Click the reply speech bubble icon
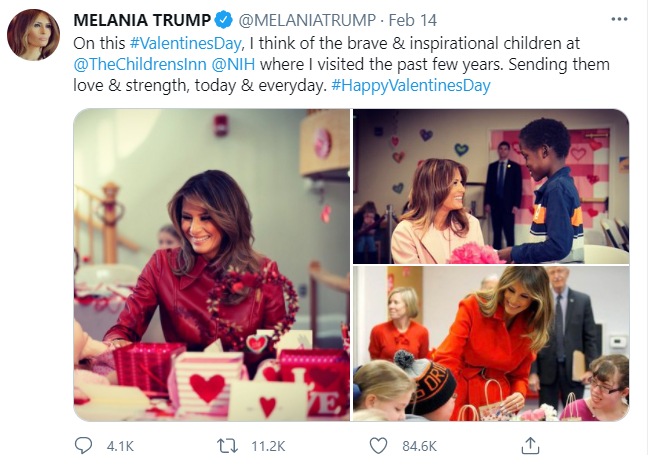This screenshot has width=661, height=455. coord(85,441)
